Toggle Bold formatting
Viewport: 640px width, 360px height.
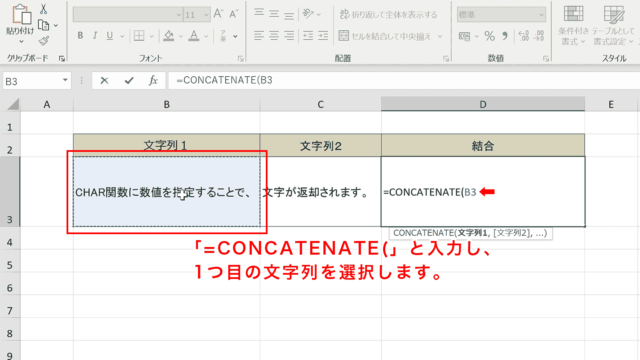pos(80,36)
